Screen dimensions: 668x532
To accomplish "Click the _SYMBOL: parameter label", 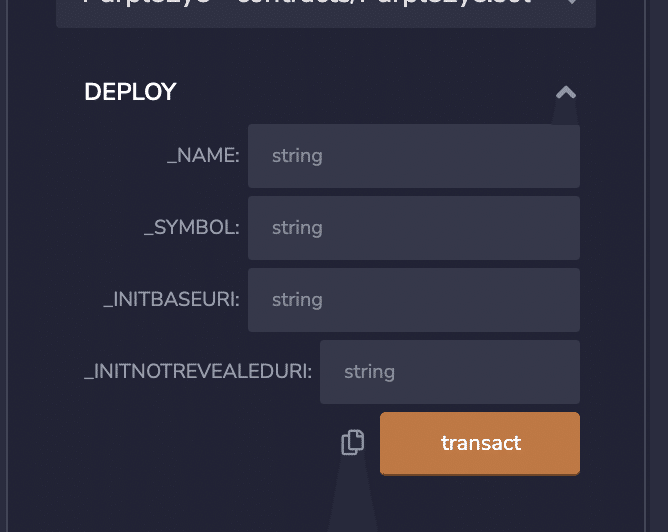I will 191,228.
